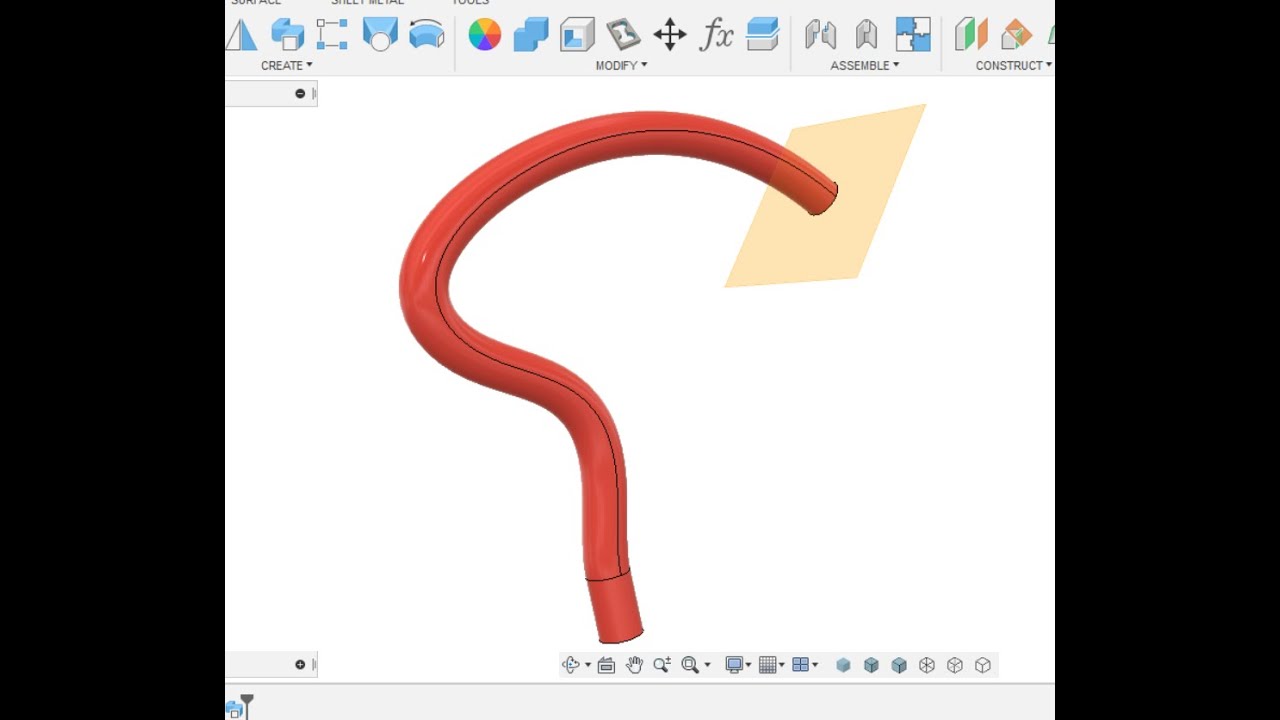Expand the comments panel with plus button
The width and height of the screenshot is (1280, 720).
[x=300, y=664]
